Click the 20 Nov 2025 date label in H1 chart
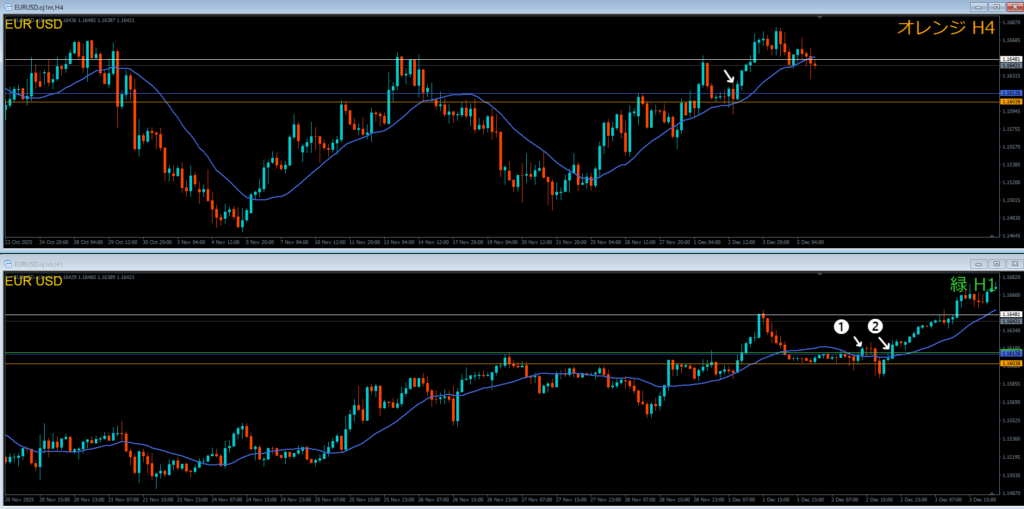Viewport: 1024px width, 509px height. point(18,498)
